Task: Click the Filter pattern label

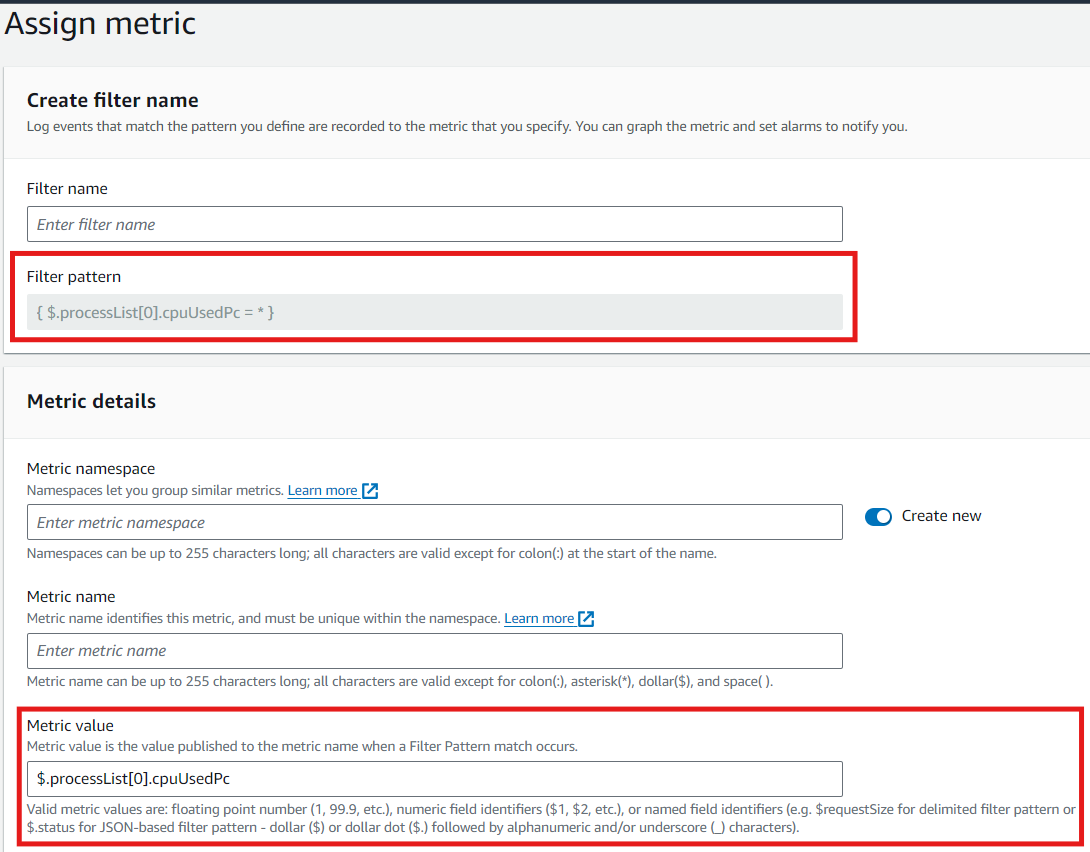Action: (x=74, y=277)
